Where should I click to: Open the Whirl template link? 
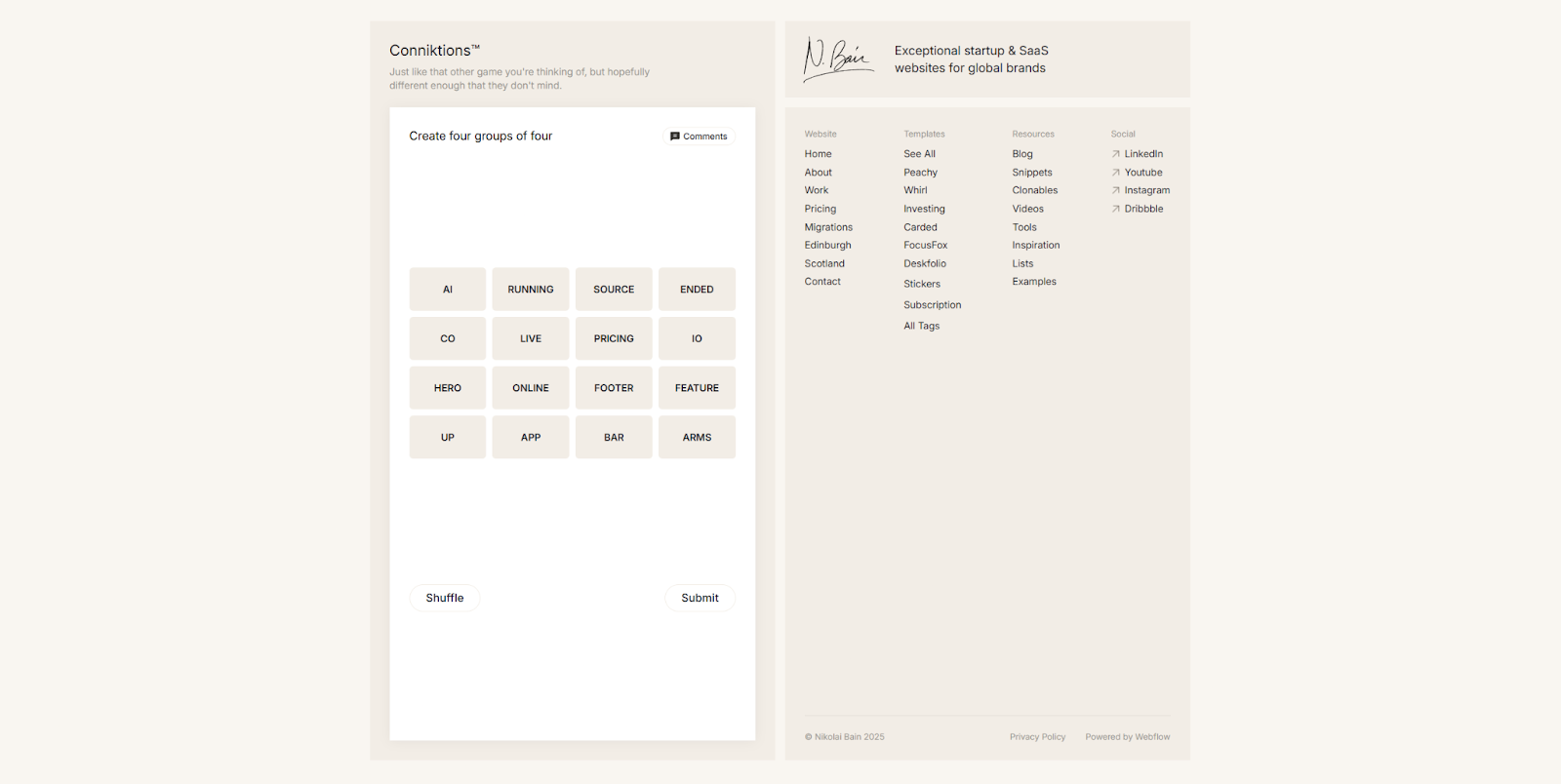(x=915, y=190)
